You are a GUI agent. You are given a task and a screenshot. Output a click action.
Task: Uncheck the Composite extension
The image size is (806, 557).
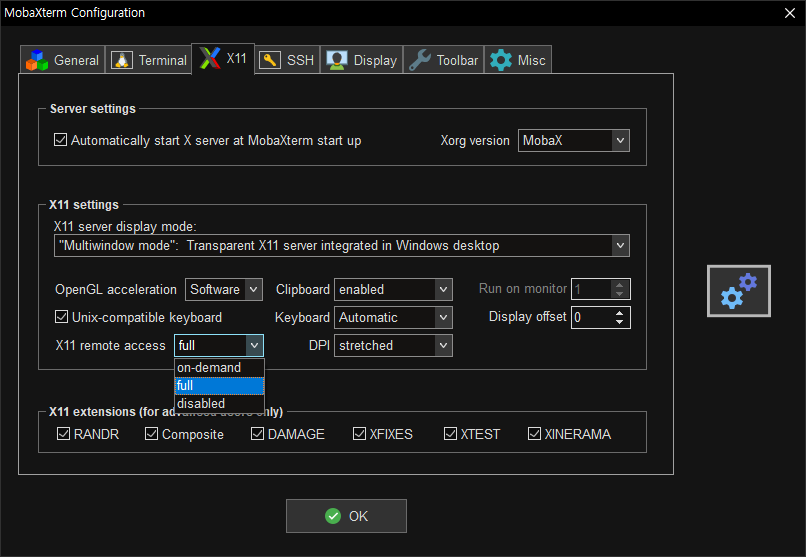[151, 434]
